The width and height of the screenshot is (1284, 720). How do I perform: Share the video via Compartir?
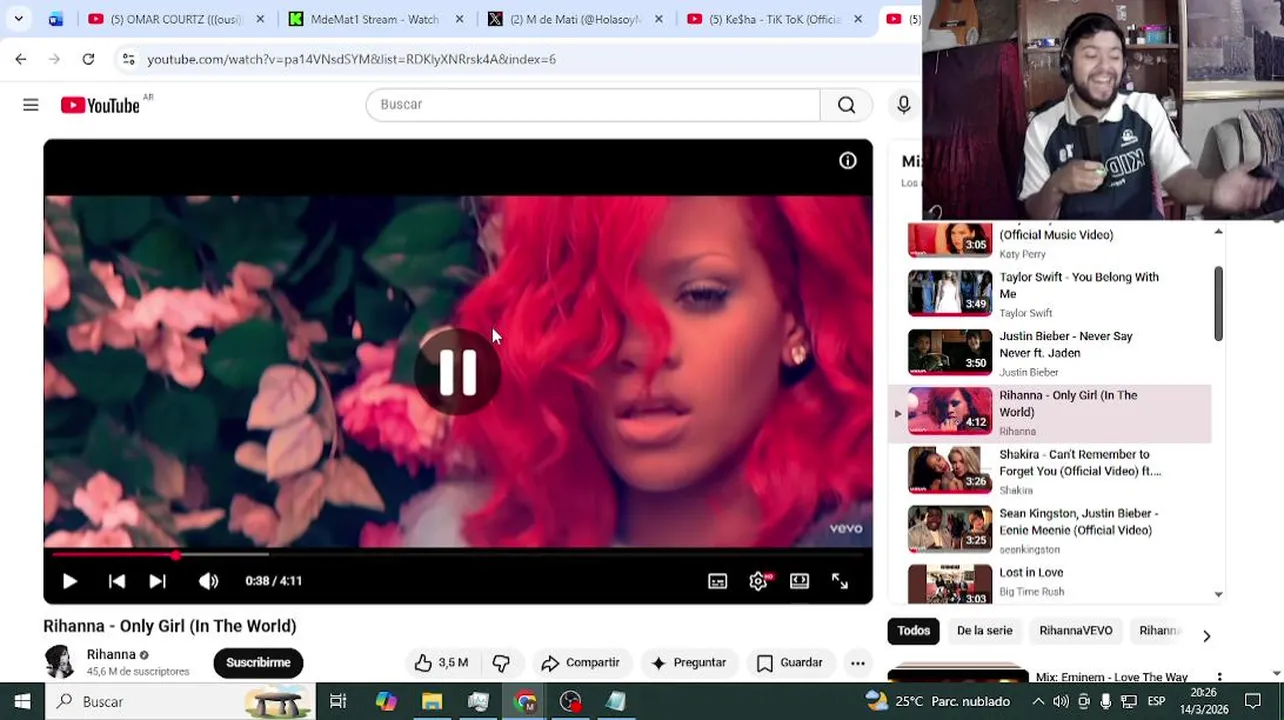[x=581, y=663]
